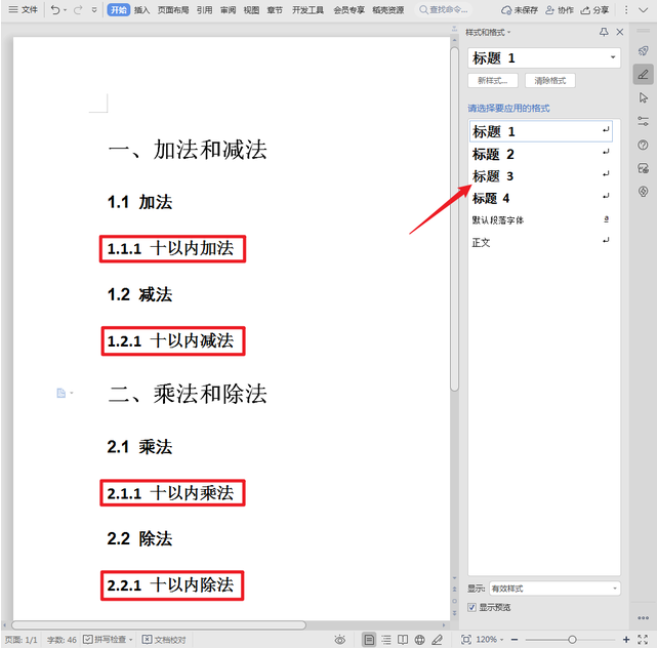Click the rocket icon in the sidebar
Screen dimensions: 658x649
point(643,51)
